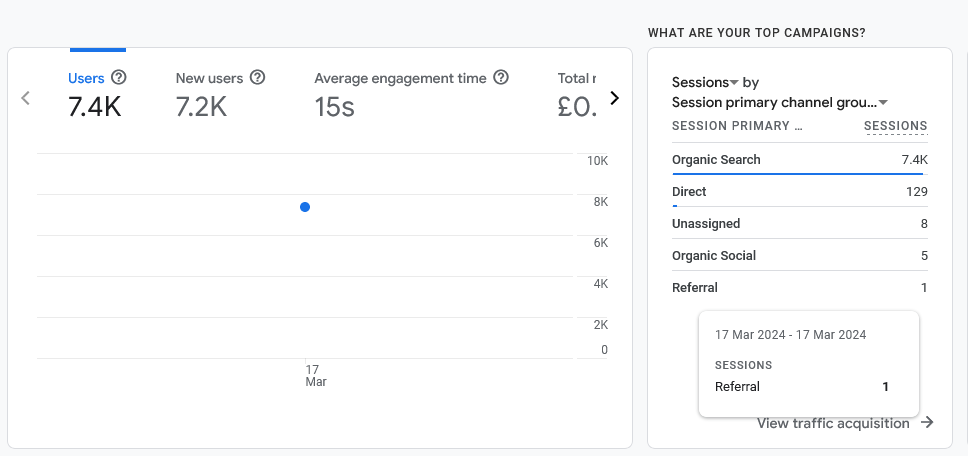The height and width of the screenshot is (456, 968).
Task: Click the SESSION PRIMARY column header
Action: pyautogui.click(x=737, y=126)
